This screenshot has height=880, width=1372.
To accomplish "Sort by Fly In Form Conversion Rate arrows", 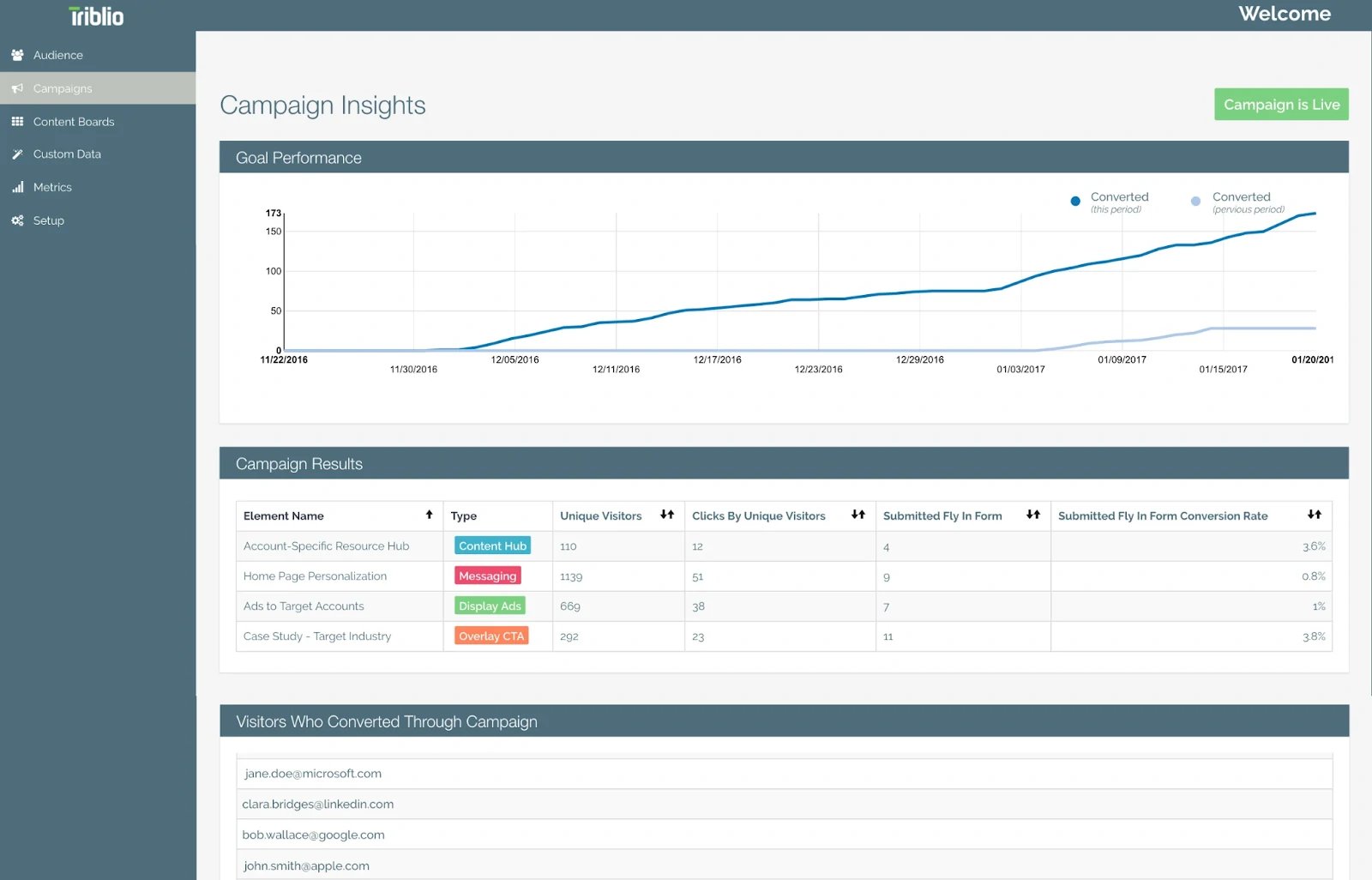I will (1315, 515).
